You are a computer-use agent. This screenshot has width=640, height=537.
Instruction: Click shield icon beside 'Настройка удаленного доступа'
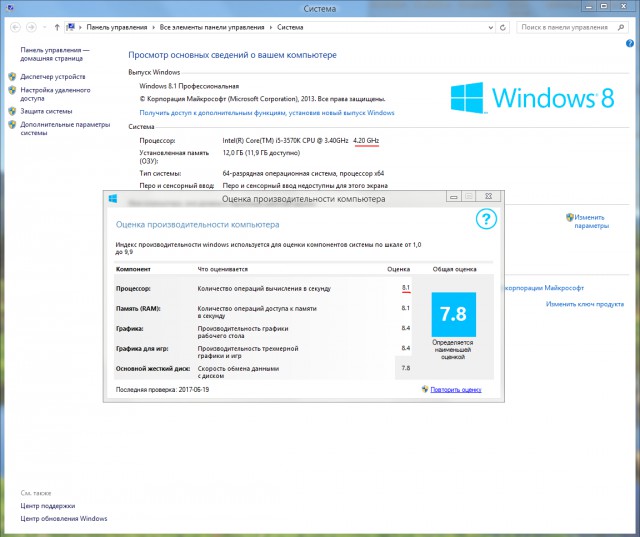12,90
